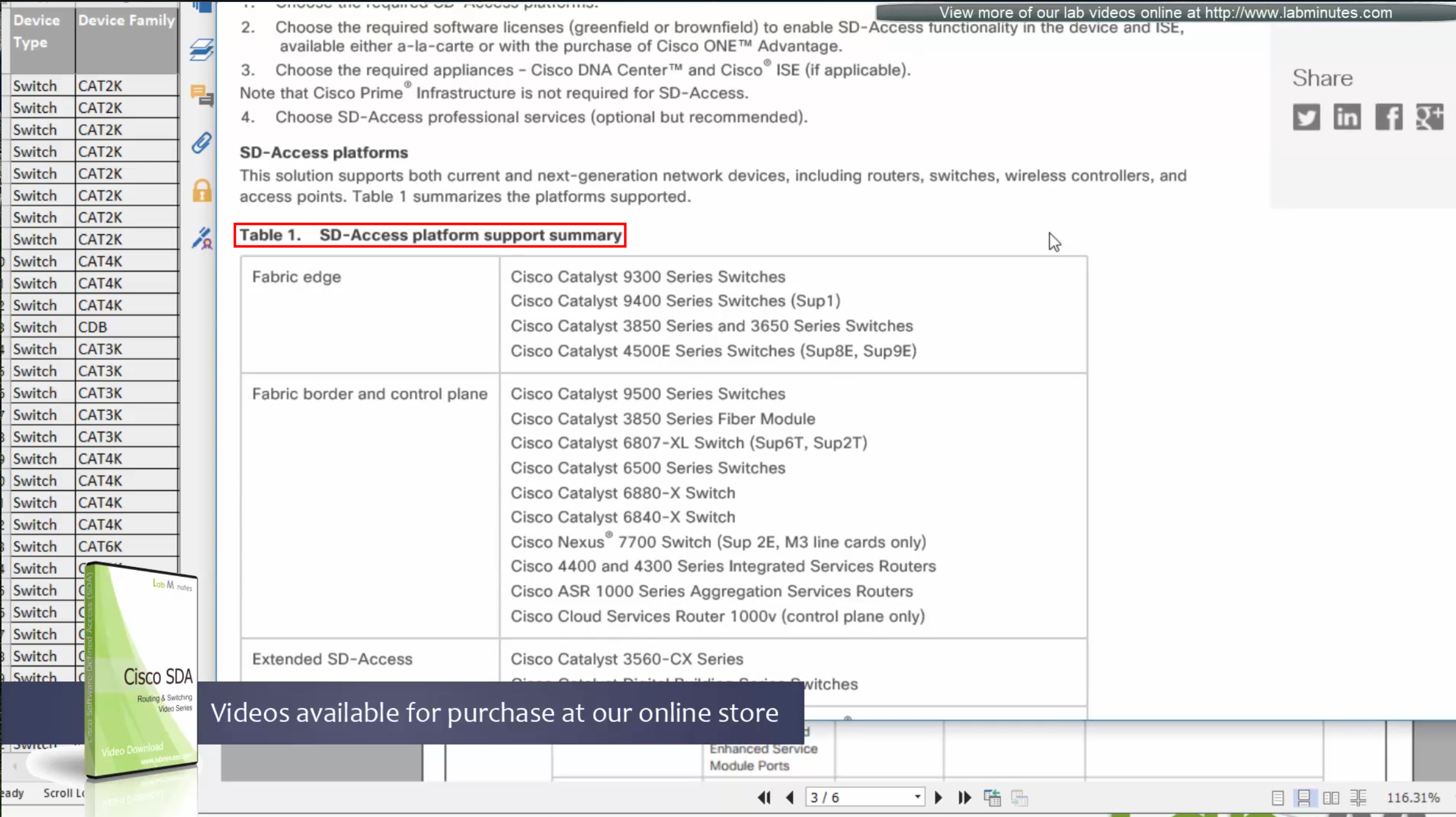Share page on Facebook
This screenshot has width=1456, height=817.
1389,118
